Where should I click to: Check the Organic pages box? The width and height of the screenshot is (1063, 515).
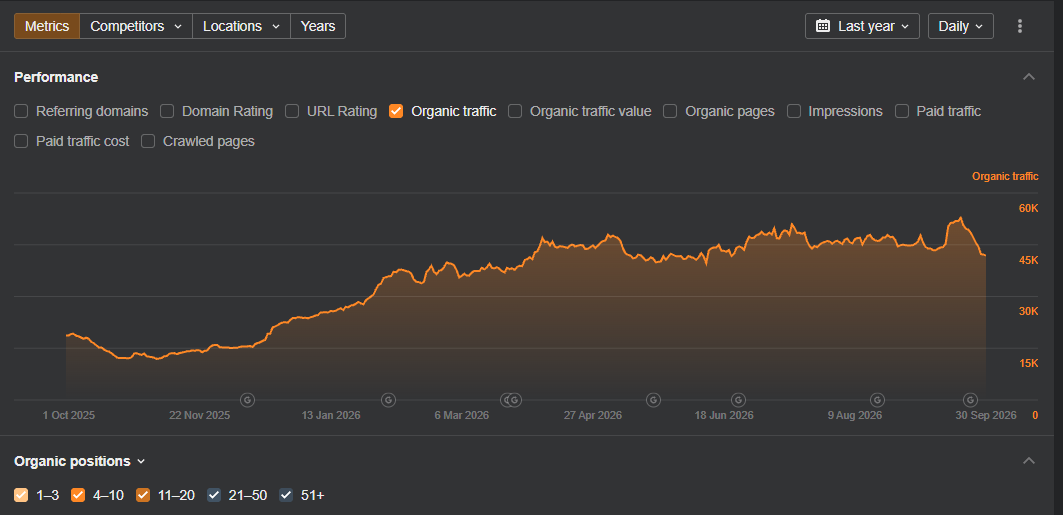670,111
